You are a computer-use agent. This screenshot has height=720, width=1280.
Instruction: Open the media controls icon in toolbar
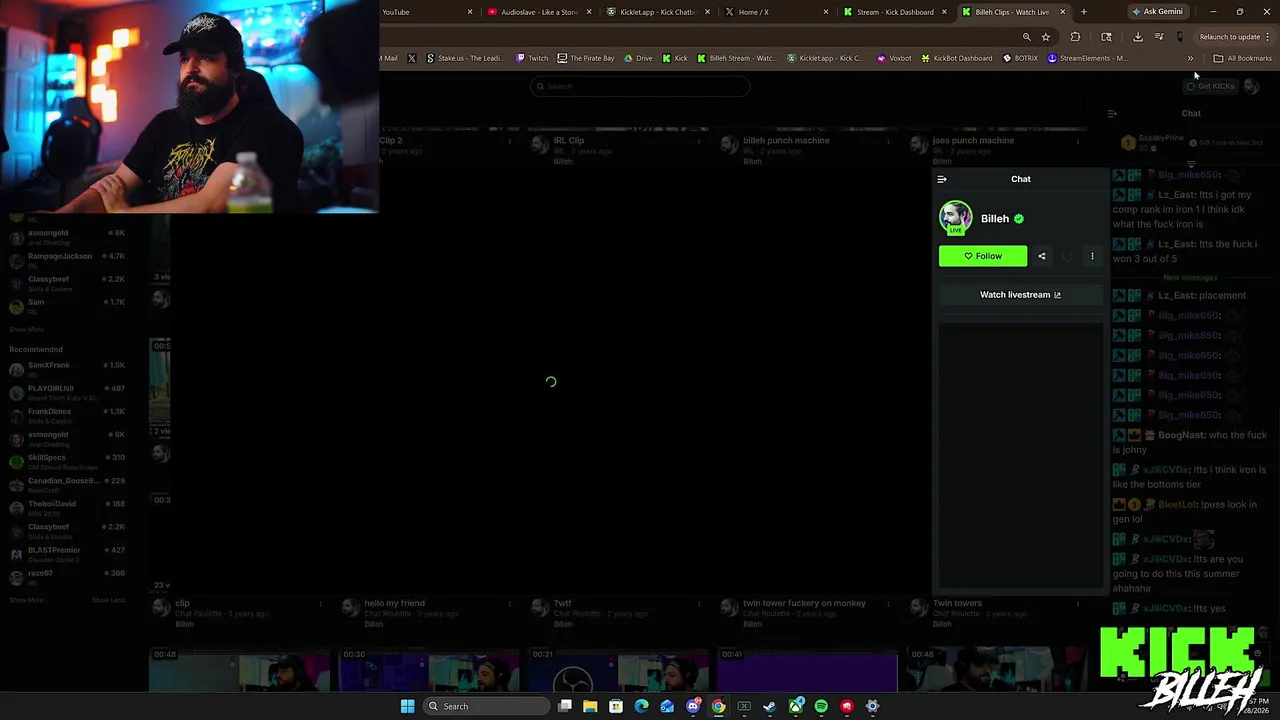pos(1159,37)
